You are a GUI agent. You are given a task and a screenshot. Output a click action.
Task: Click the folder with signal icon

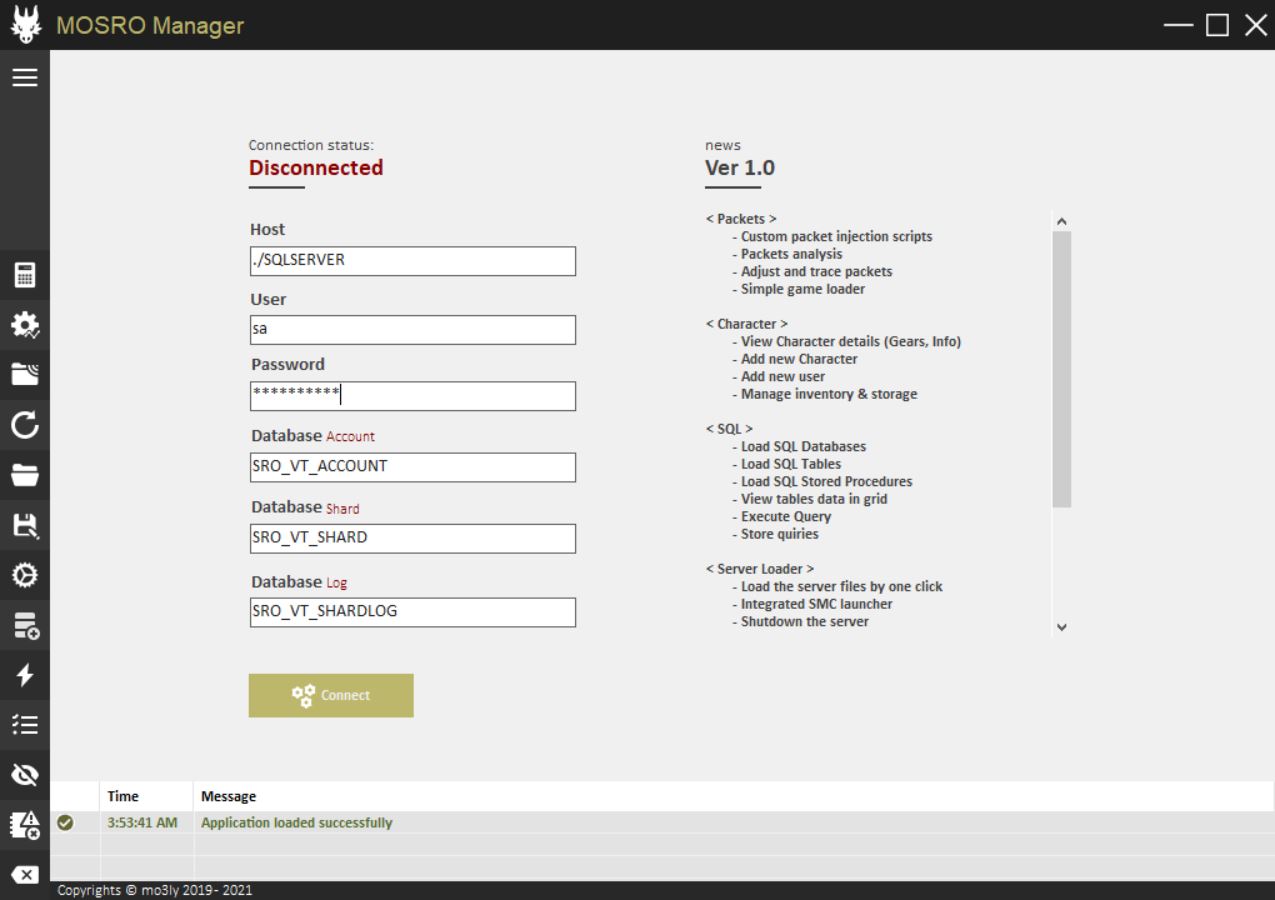[24, 374]
